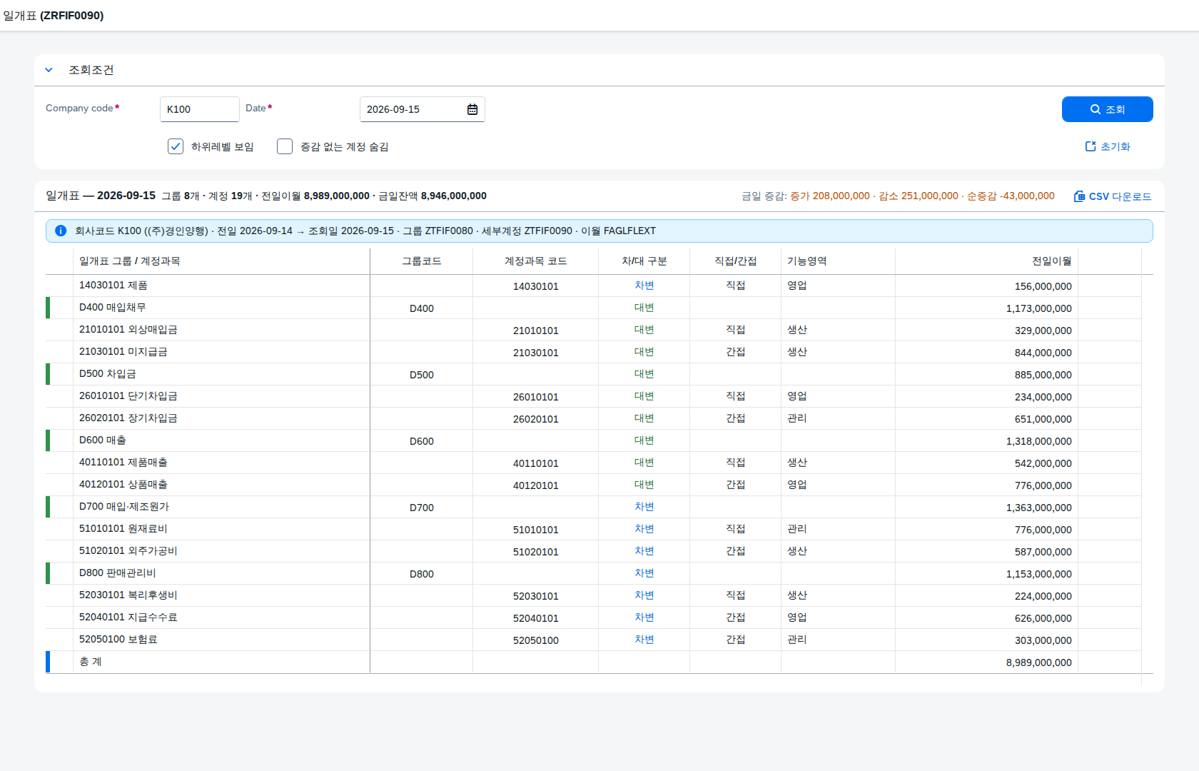Viewport: 1199px width, 771px height.
Task: Click the 51020101 외주가공비 account
Action: [128, 551]
